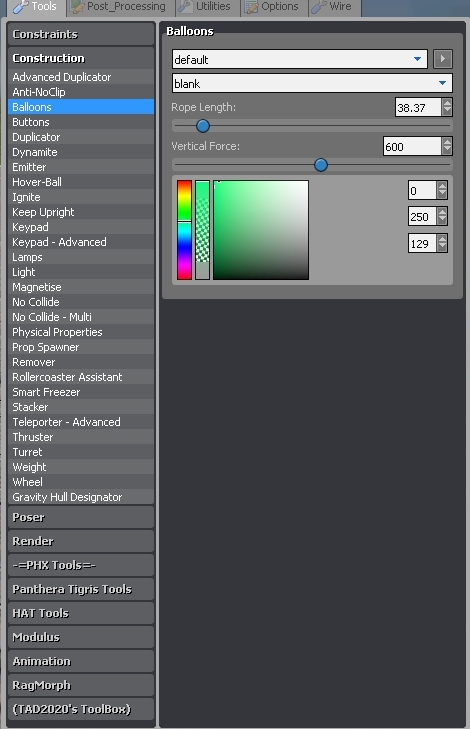The width and height of the screenshot is (470, 729).
Task: Increase the red color value stepper
Action: (x=443, y=186)
